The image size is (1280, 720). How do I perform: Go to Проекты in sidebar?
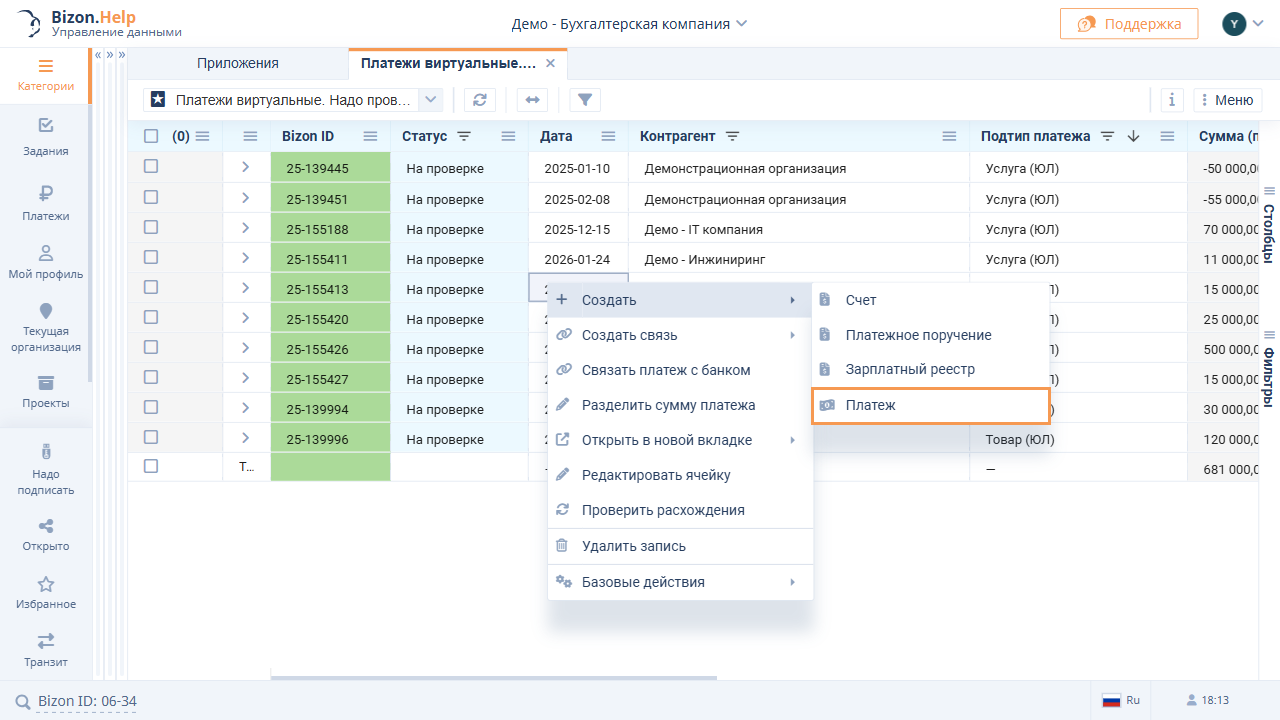pos(46,391)
